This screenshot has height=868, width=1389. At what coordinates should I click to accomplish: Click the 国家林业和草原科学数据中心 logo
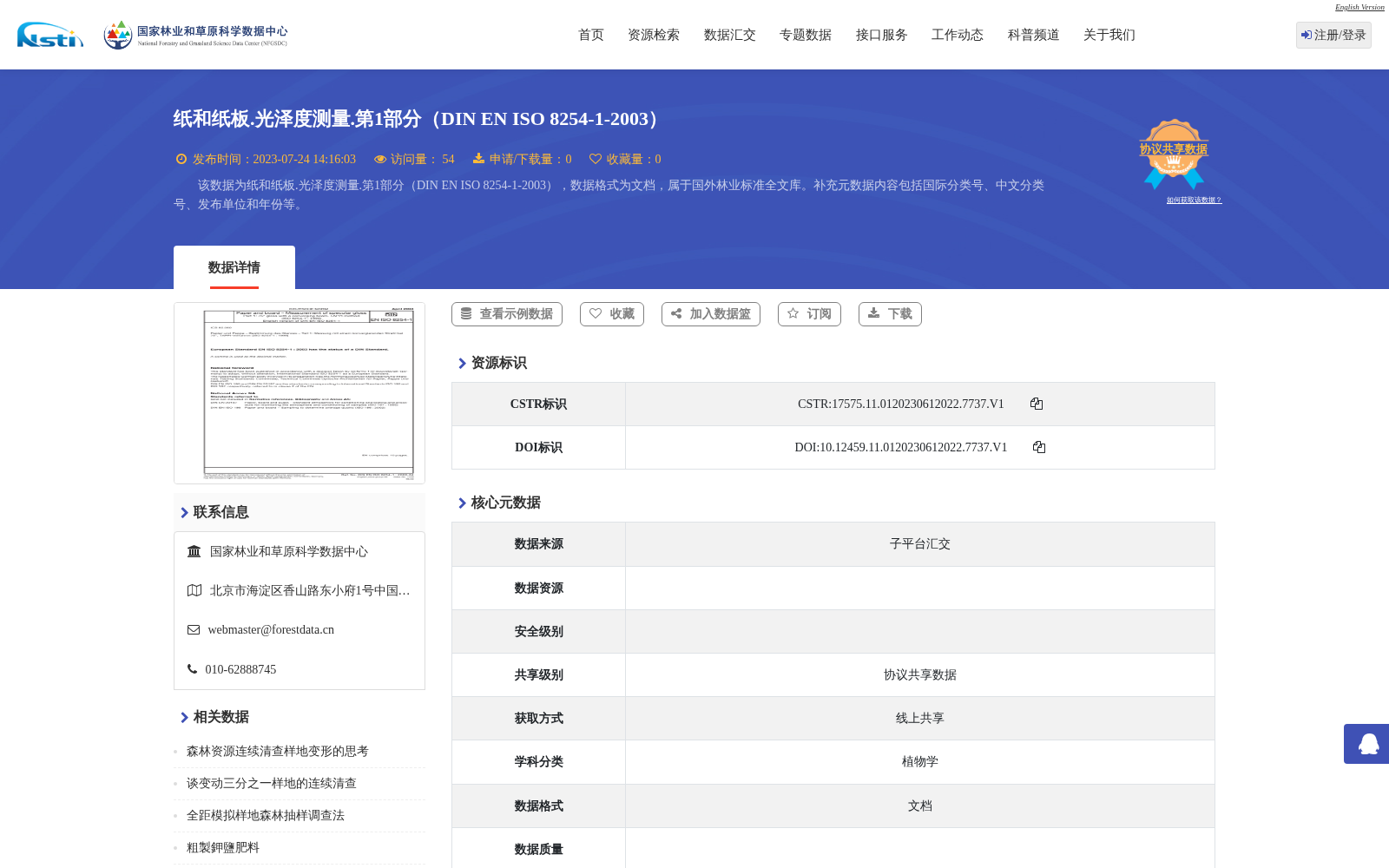coord(195,35)
